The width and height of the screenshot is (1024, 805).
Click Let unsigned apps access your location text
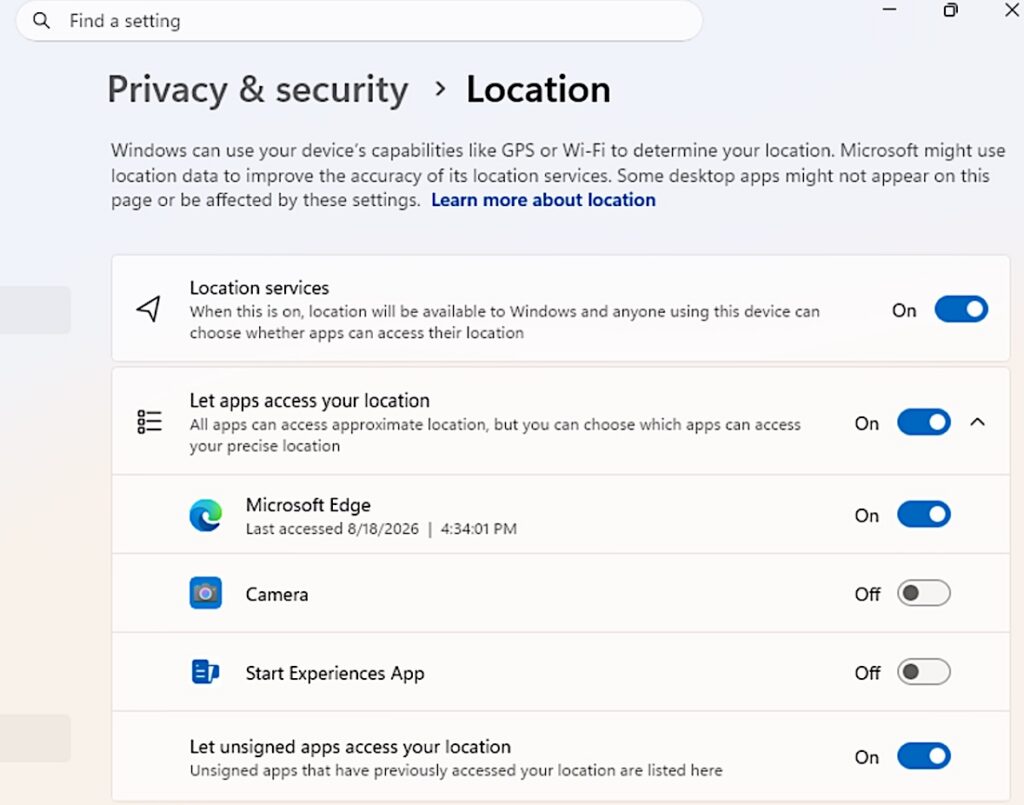[x=350, y=747]
